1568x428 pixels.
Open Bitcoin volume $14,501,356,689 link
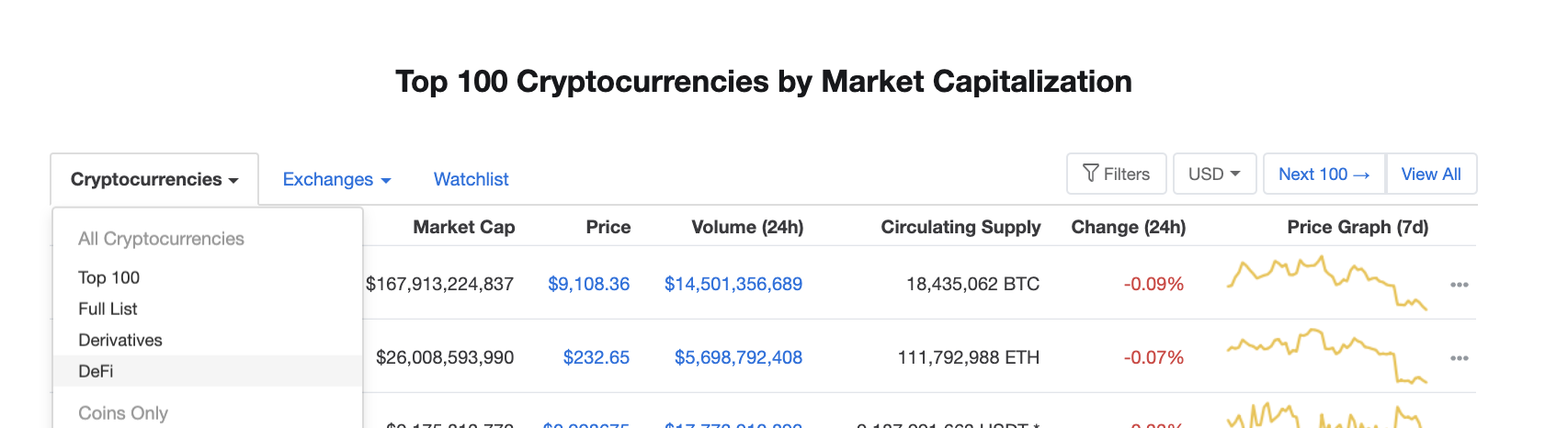[733, 284]
